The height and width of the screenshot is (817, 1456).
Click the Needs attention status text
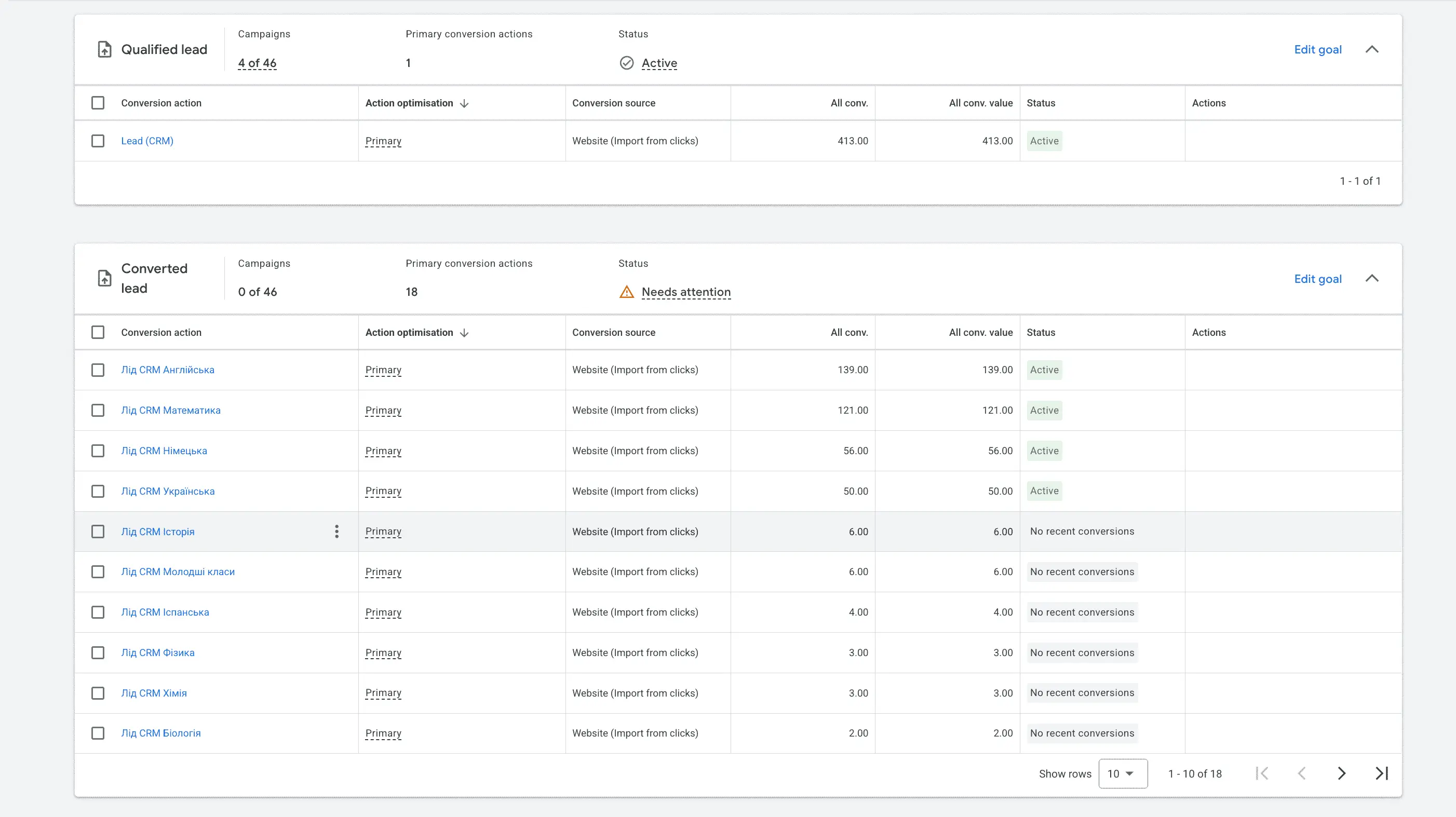686,292
